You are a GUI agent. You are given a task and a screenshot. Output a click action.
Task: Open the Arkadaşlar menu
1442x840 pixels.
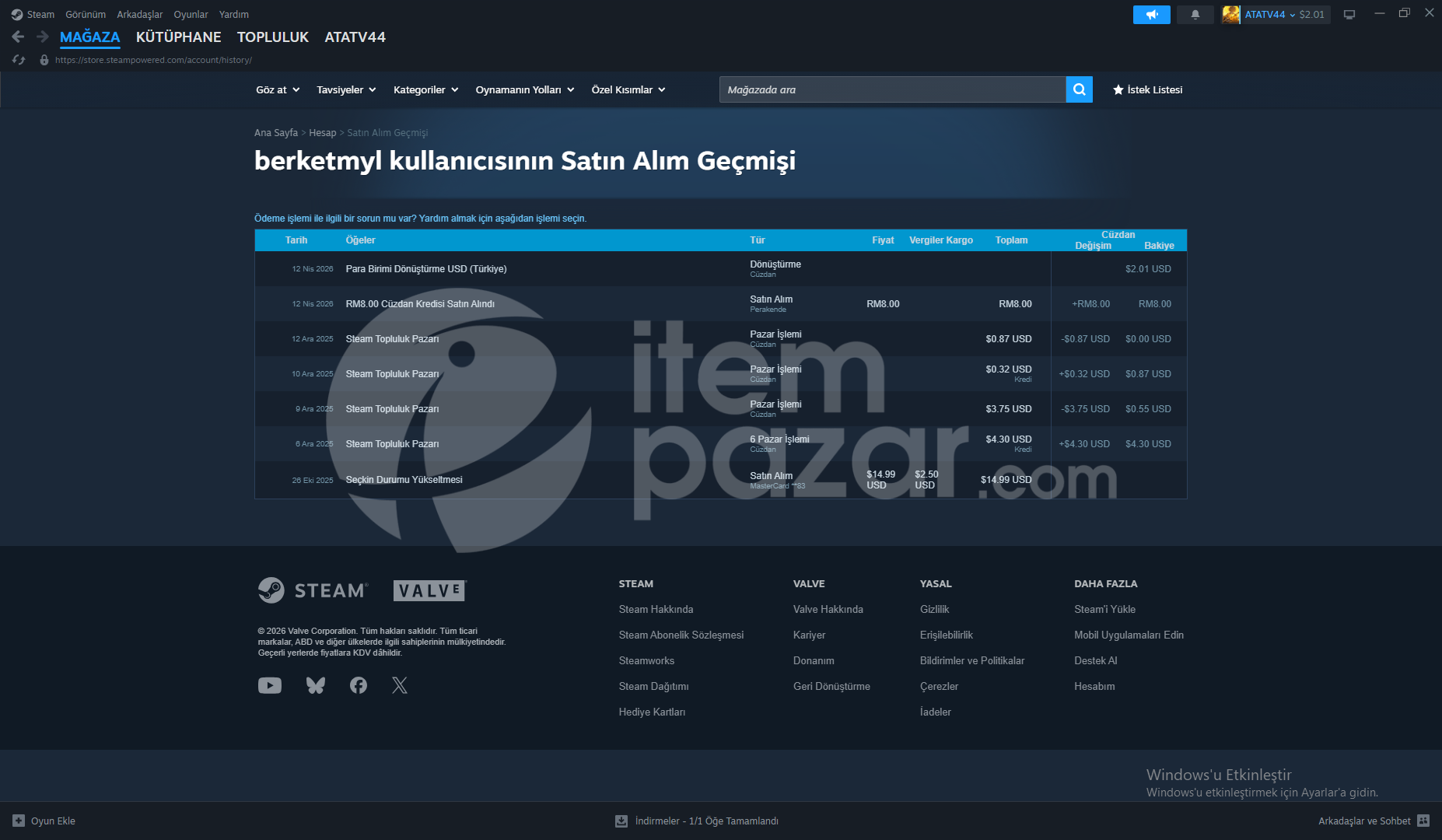140,14
